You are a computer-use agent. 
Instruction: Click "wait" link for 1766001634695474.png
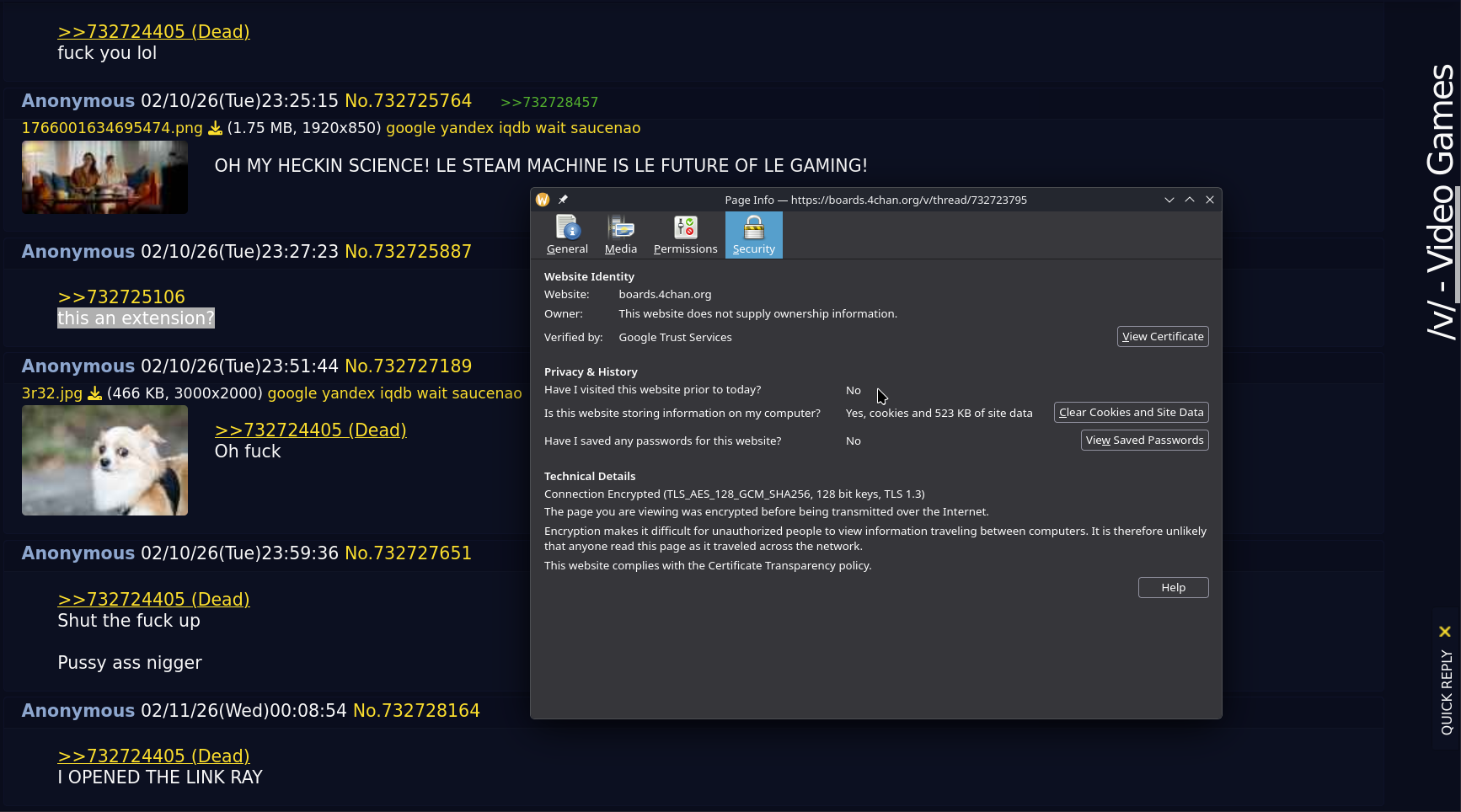coord(551,128)
